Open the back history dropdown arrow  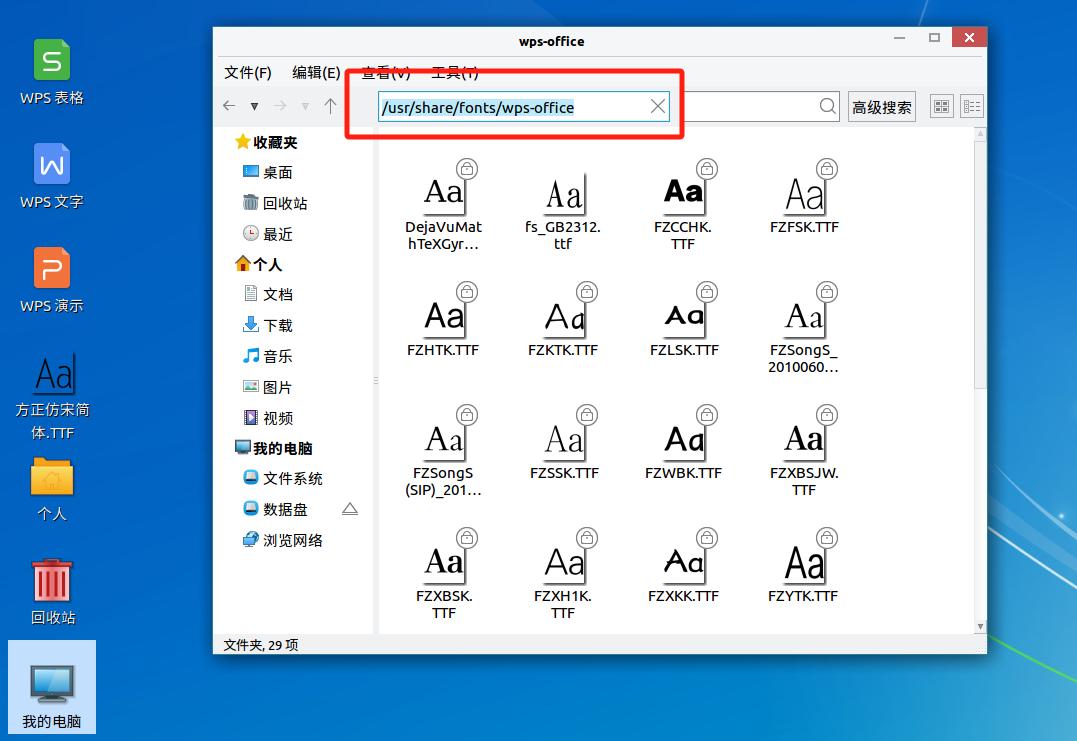click(x=254, y=106)
